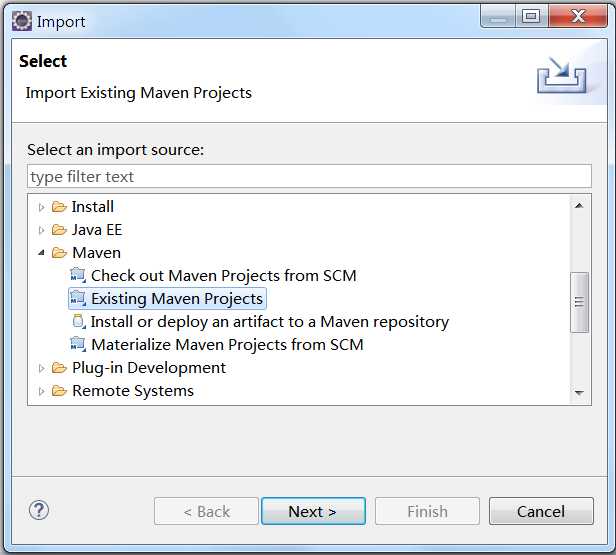
Task: Collapse the Maven tree node
Action: [41, 253]
